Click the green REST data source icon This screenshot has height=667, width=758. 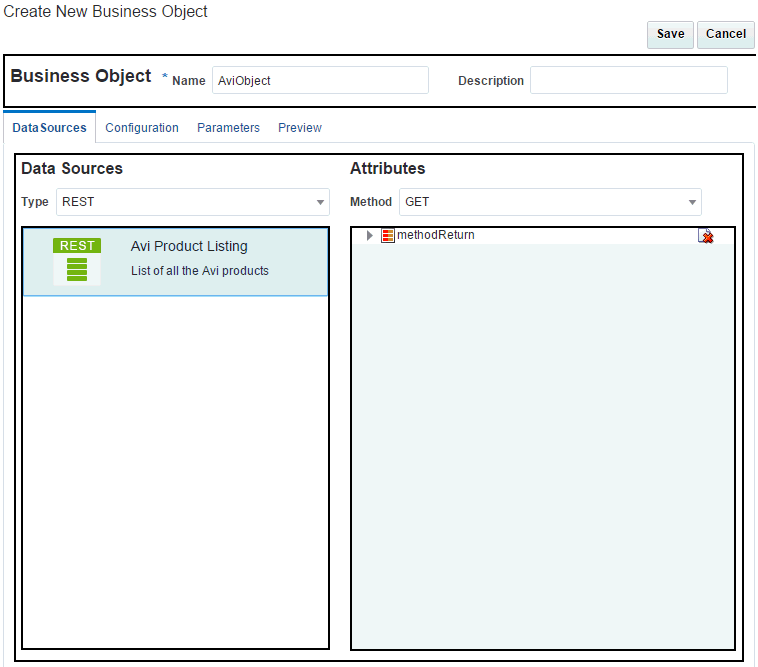click(77, 261)
